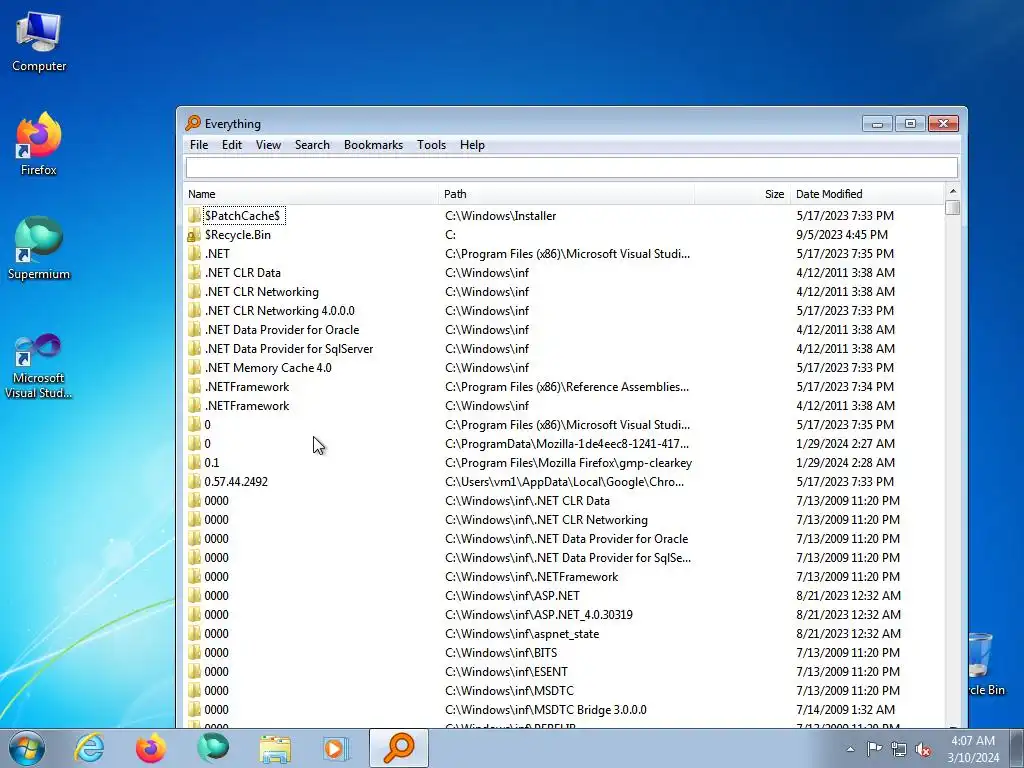Click the Supermium desktop shortcut
This screenshot has width=1024, height=768.
[39, 249]
